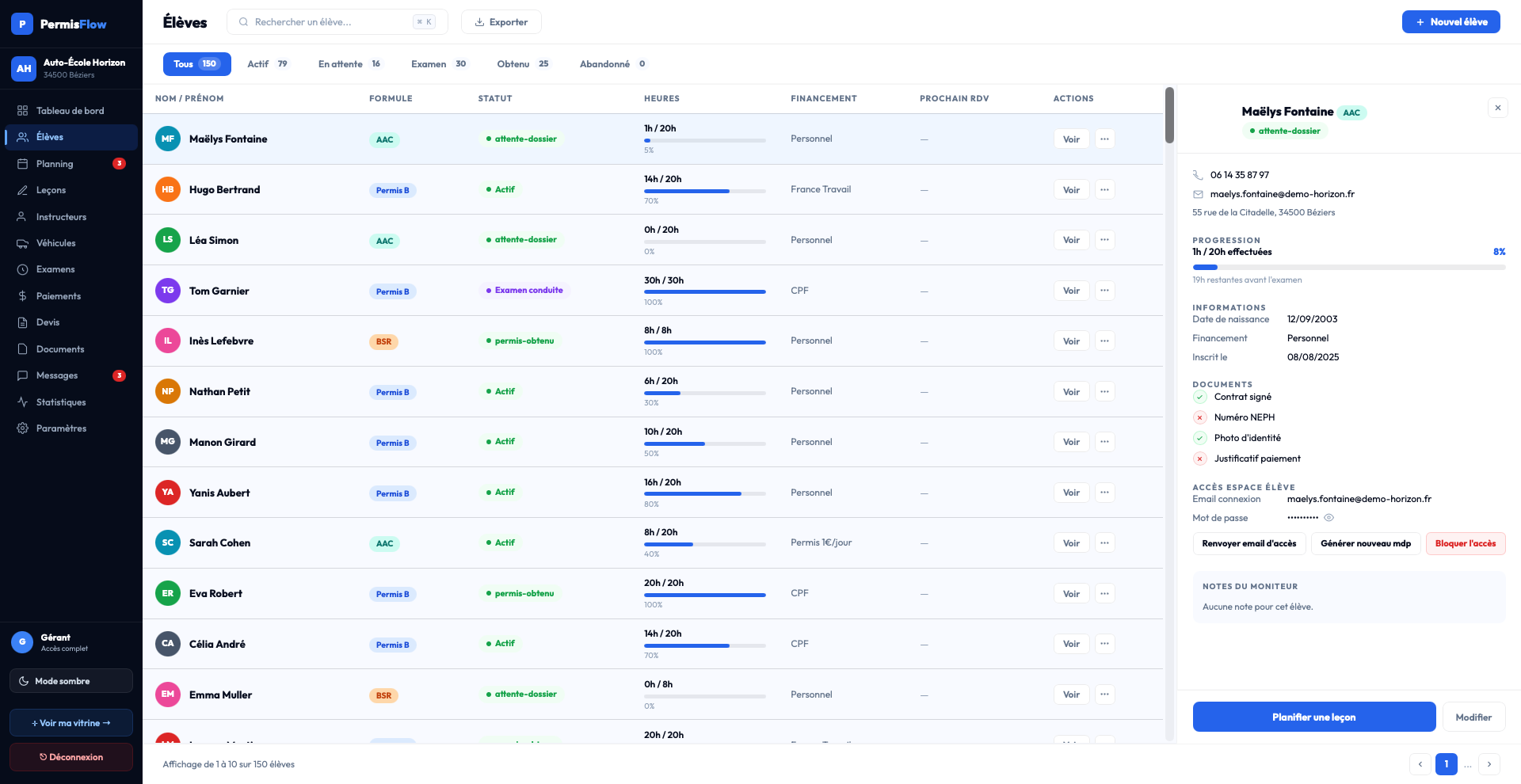
Task: Open more actions for Tom Garnier row
Action: coord(1104,291)
